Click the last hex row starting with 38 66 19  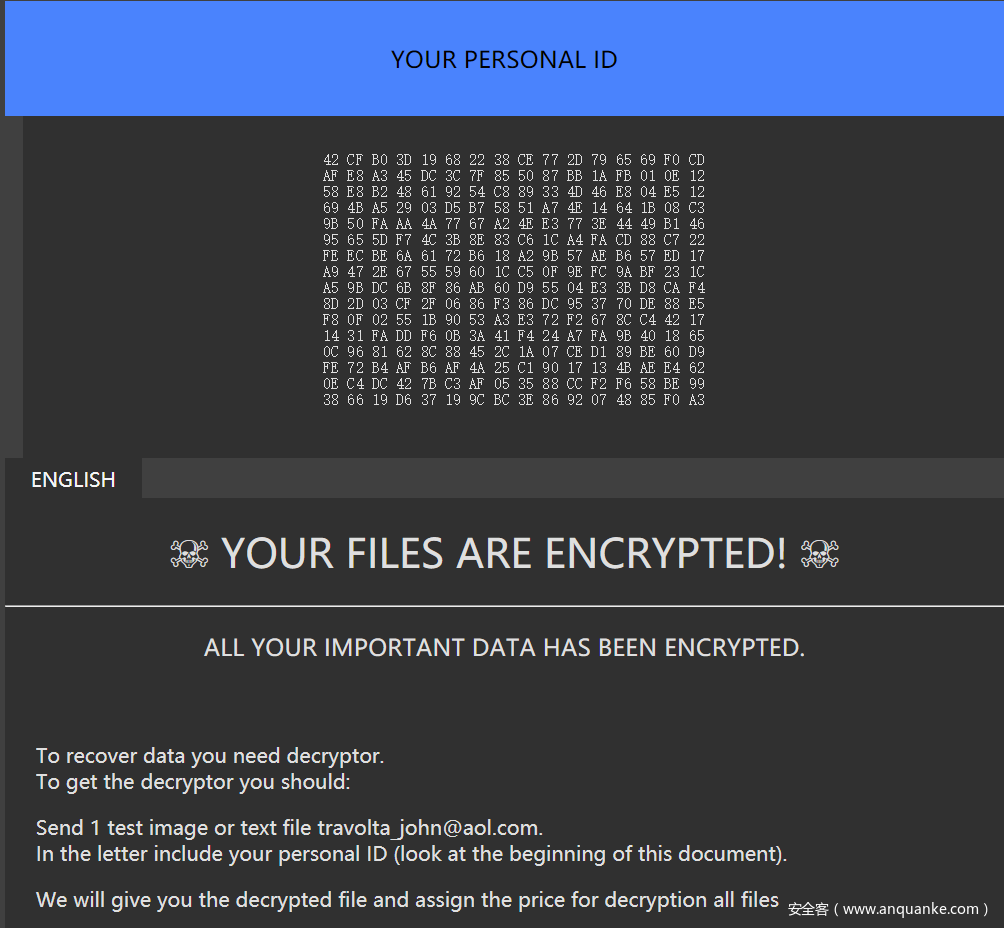click(514, 400)
